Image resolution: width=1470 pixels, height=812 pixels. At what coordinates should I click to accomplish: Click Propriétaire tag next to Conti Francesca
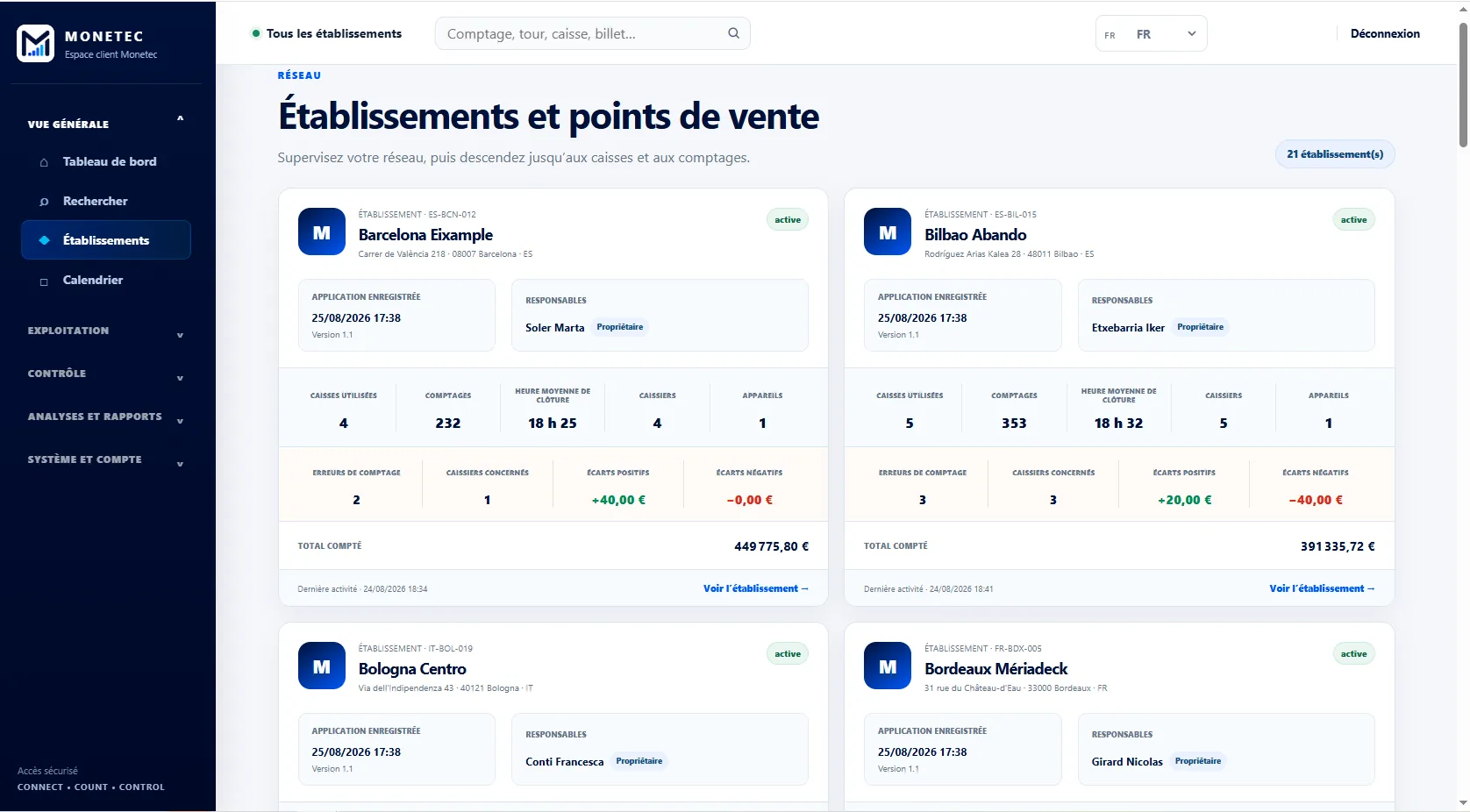[639, 761]
